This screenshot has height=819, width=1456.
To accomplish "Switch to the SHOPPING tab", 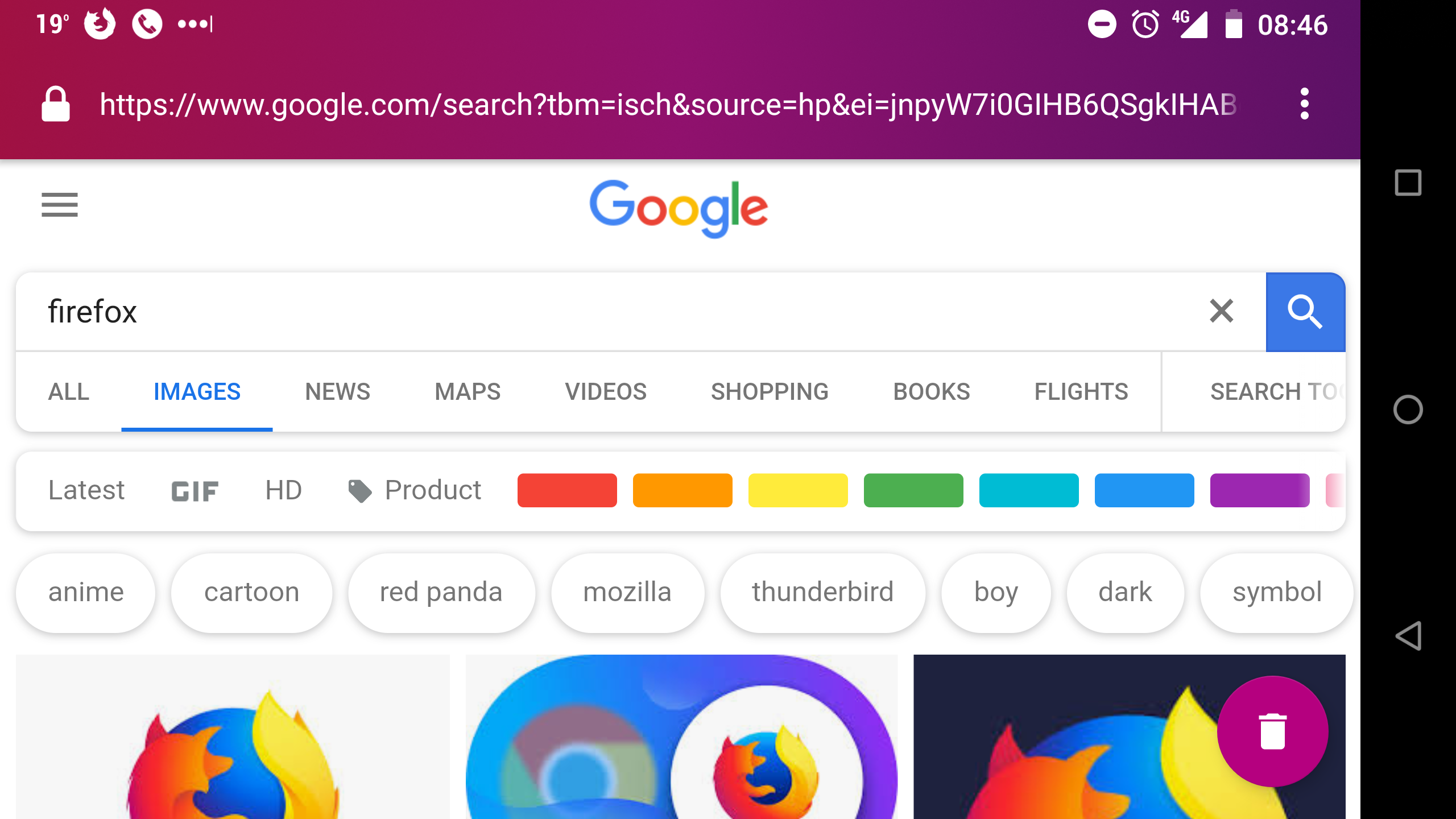I will [770, 392].
